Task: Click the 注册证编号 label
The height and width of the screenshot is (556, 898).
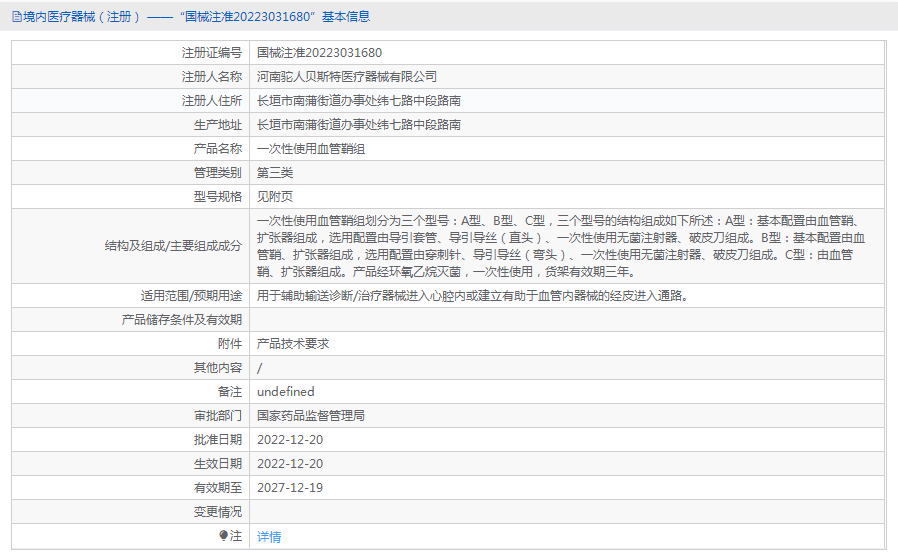Action: click(211, 53)
